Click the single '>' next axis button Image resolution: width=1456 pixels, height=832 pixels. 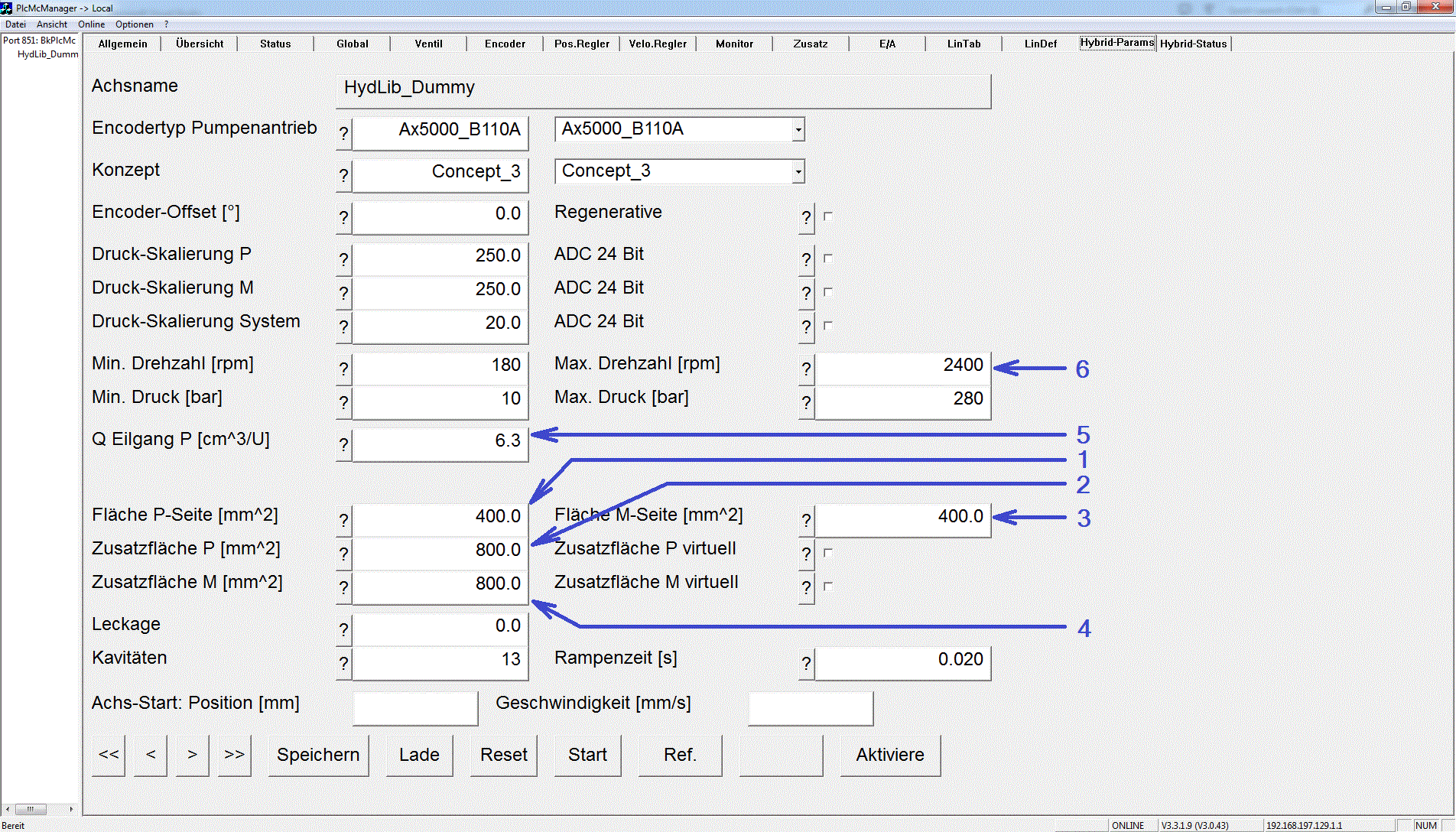tap(192, 756)
